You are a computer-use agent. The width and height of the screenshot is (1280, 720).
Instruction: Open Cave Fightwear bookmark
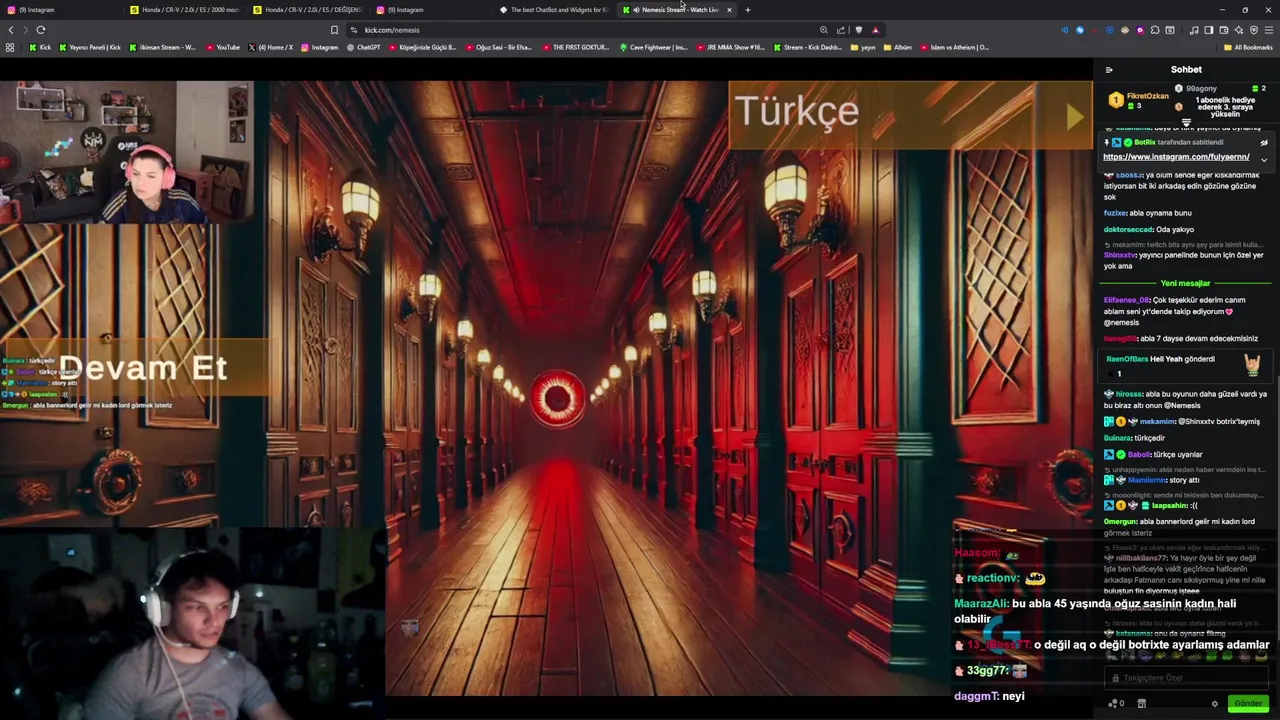[x=653, y=47]
